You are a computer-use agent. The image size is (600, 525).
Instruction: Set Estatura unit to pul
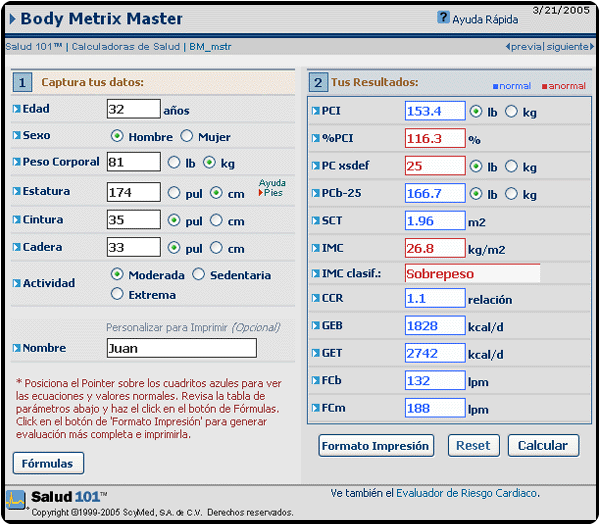174,192
